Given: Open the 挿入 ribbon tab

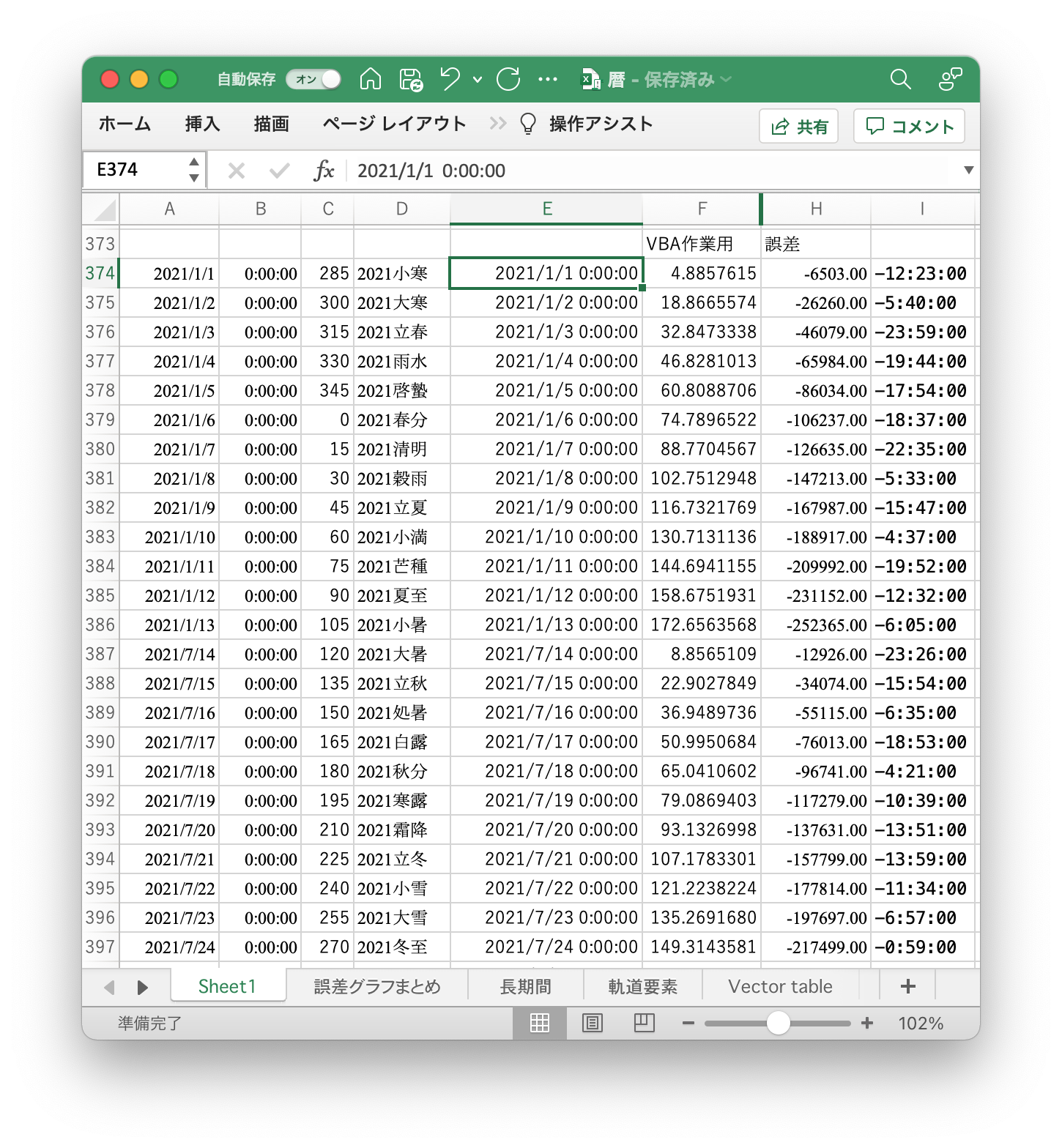Looking at the screenshot, I should [x=202, y=124].
